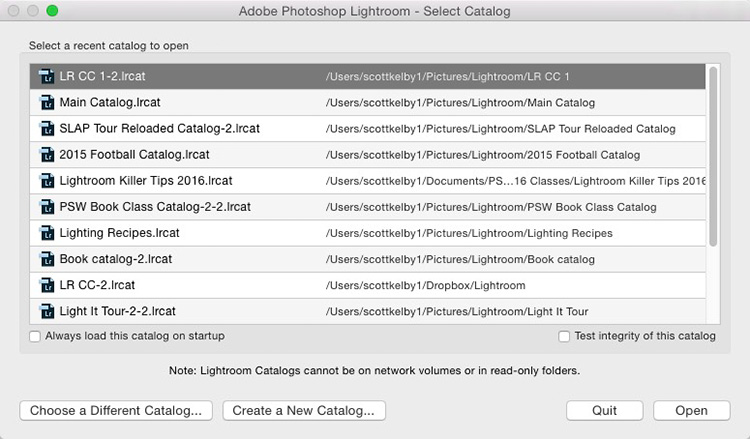Click the PSW Book Class Catalog icon
Image resolution: width=750 pixels, height=439 pixels.
pyautogui.click(x=47, y=207)
